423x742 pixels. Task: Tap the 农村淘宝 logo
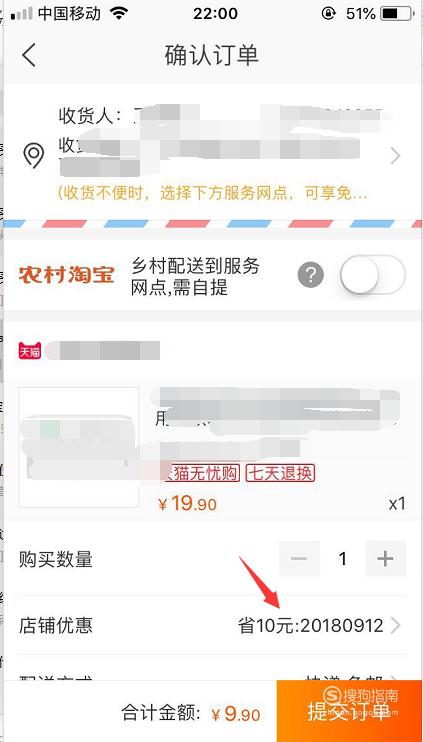coord(66,274)
